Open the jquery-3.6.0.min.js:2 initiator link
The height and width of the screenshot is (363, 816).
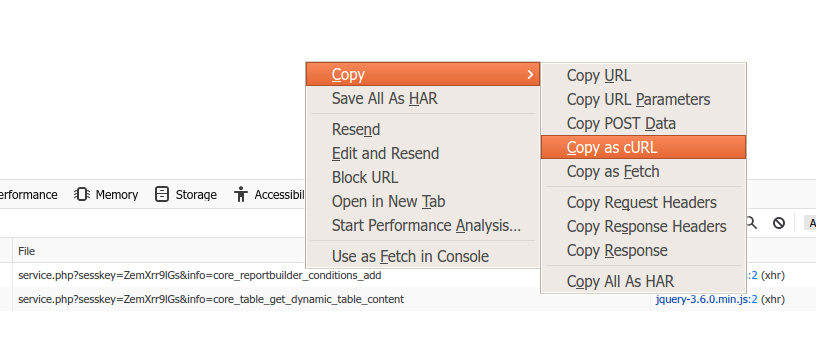pyautogui.click(x=706, y=300)
